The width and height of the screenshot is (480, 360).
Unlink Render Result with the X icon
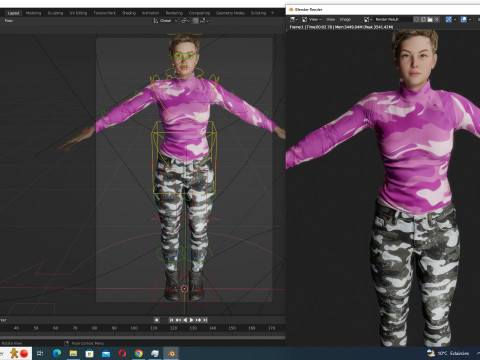click(x=437, y=19)
